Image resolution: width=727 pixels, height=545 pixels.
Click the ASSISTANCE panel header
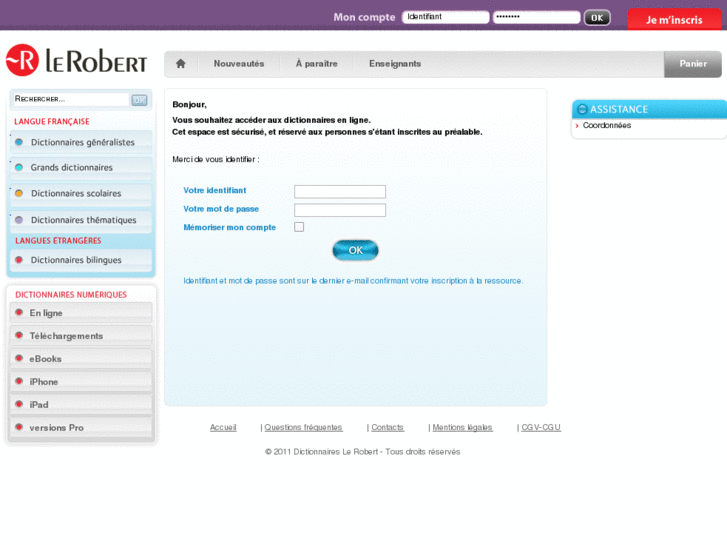(x=649, y=109)
